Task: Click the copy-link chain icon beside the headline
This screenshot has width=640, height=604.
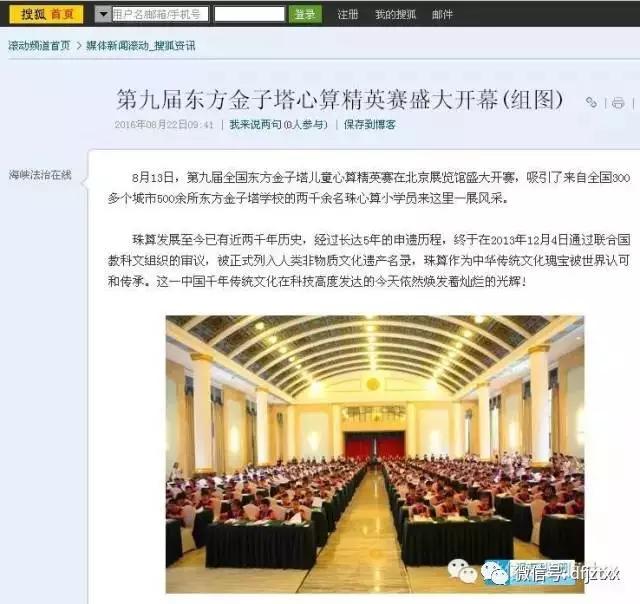Action: point(591,102)
